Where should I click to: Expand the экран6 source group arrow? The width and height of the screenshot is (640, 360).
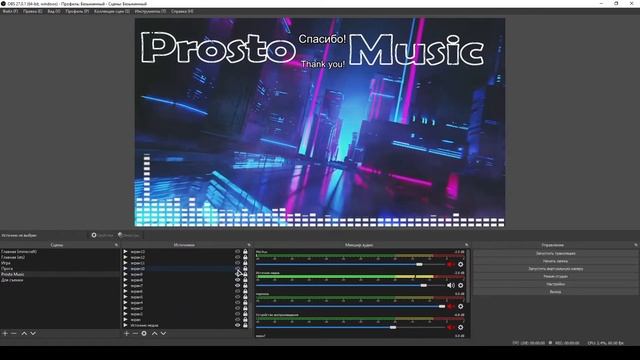[x=126, y=291]
